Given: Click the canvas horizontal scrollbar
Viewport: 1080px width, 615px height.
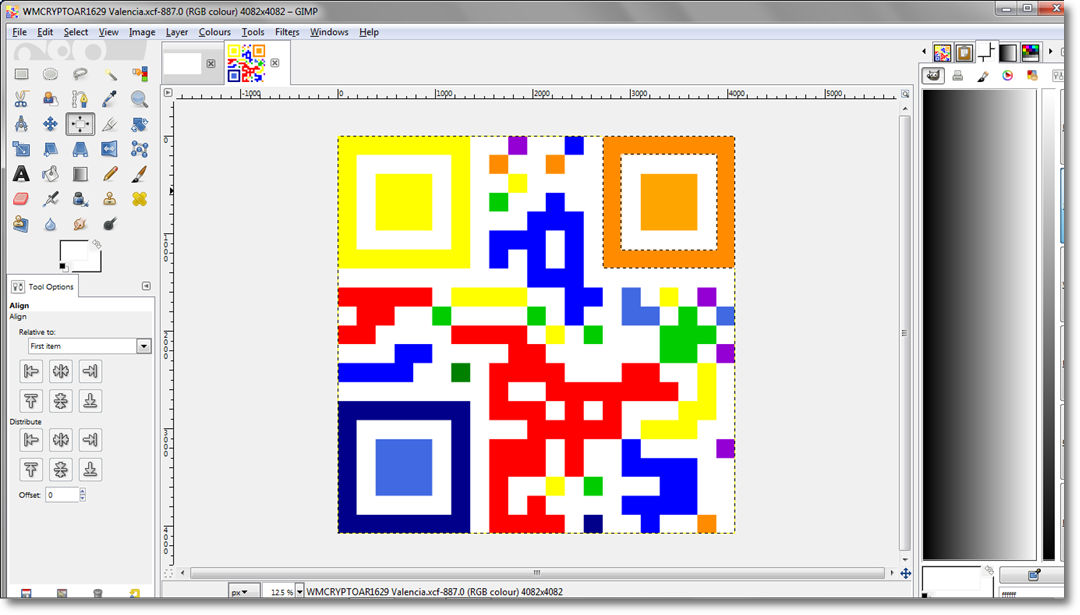Looking at the screenshot, I should (x=537, y=573).
